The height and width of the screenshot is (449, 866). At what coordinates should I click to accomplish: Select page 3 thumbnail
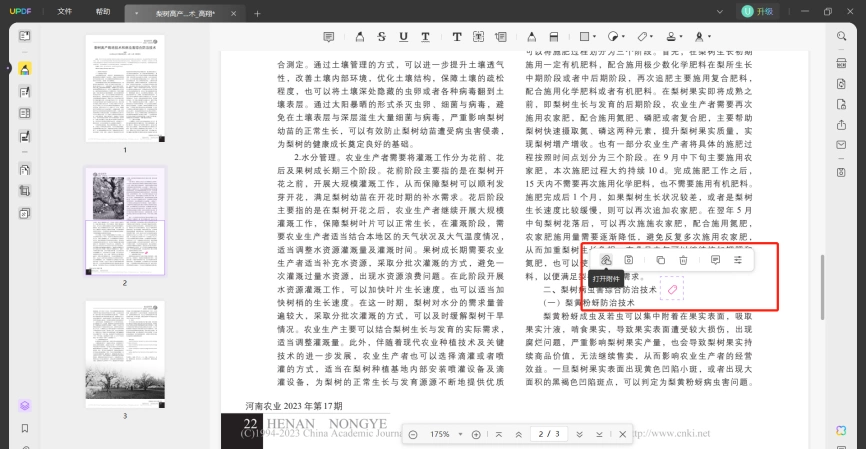pos(125,355)
